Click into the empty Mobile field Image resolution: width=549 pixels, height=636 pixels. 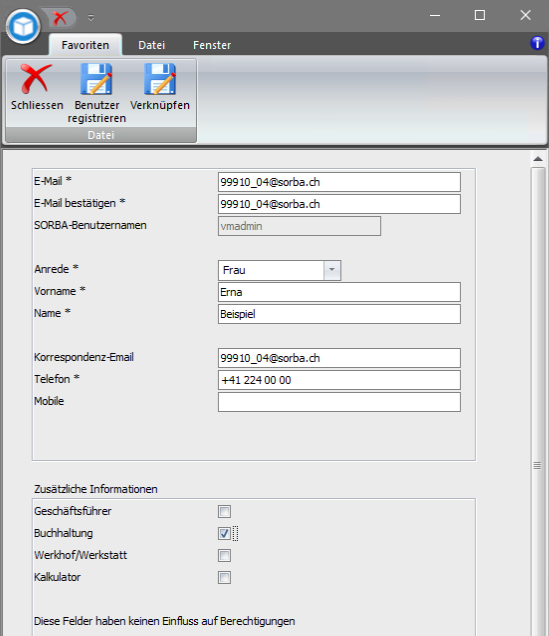[x=339, y=402]
